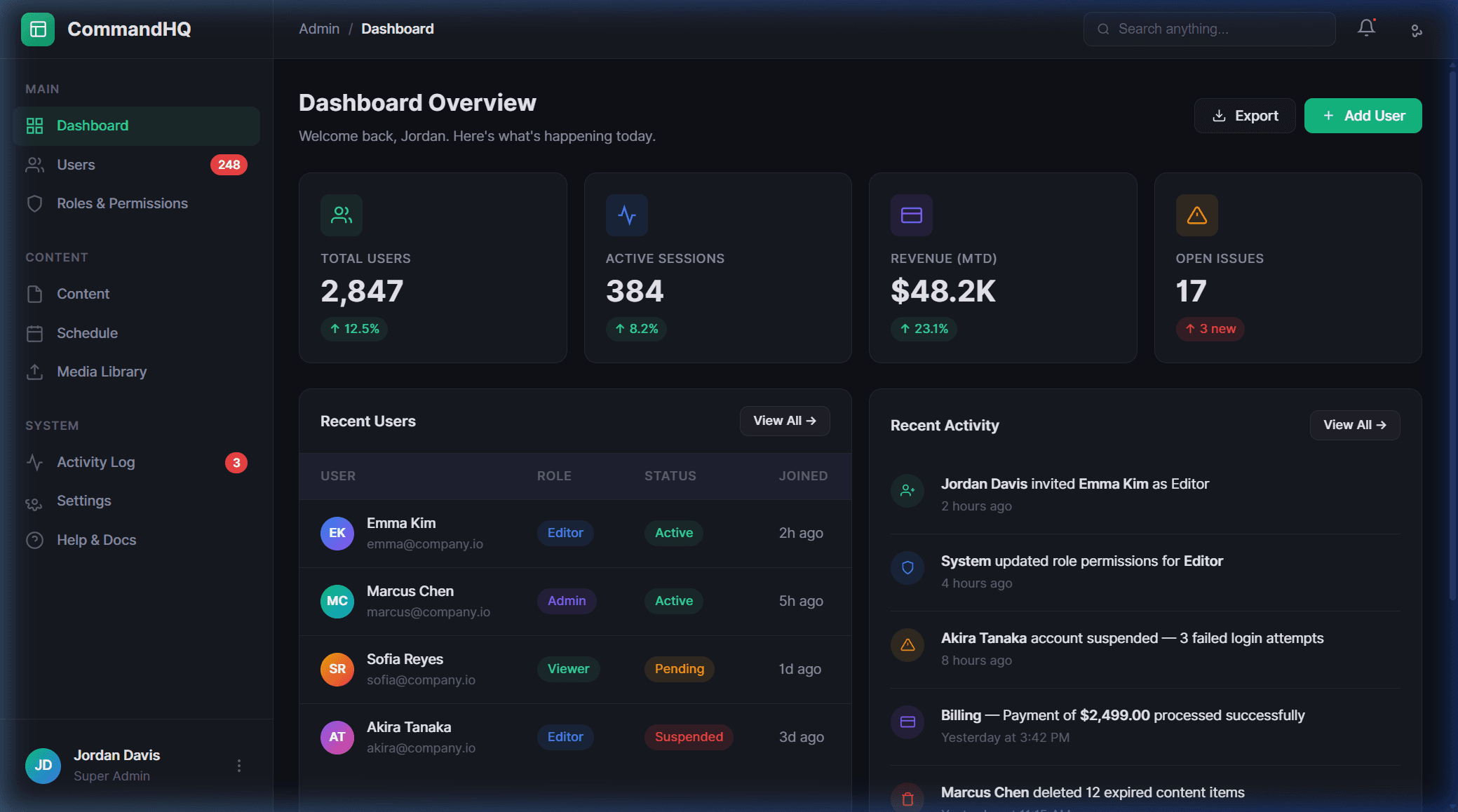Click the CommandHQ logo icon

(38, 29)
